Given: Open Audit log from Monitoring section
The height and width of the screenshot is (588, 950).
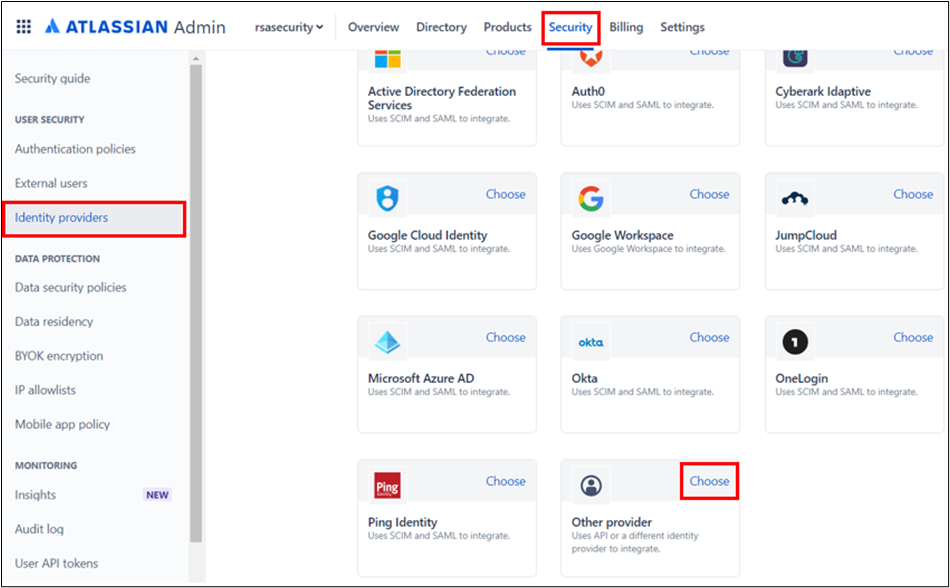Looking at the screenshot, I should tap(39, 529).
